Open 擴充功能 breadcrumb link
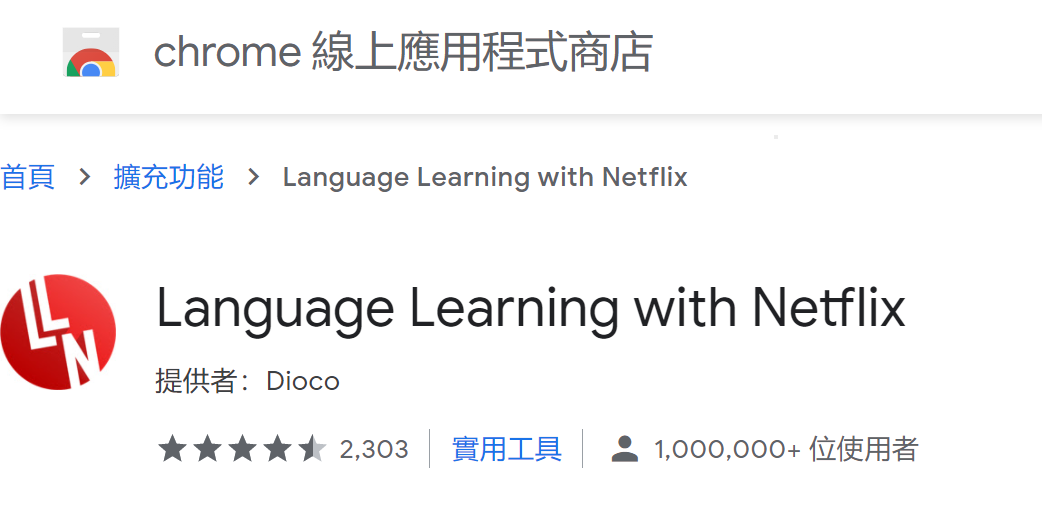This screenshot has width=1042, height=532. coord(168,177)
